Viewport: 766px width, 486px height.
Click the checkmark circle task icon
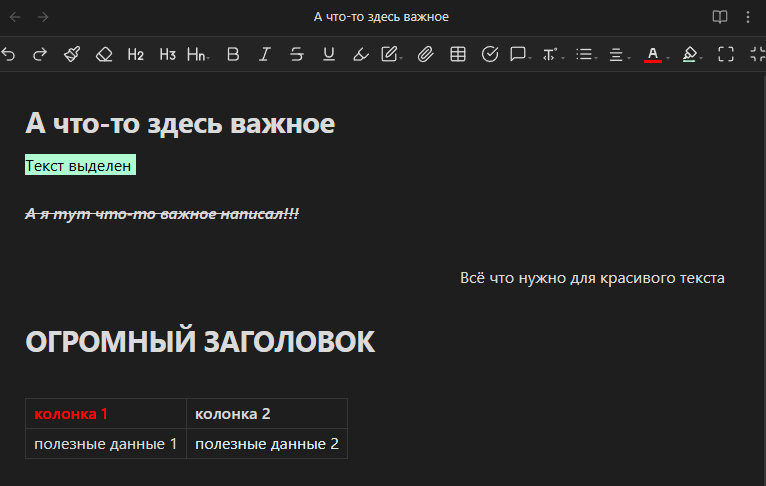[x=489, y=54]
